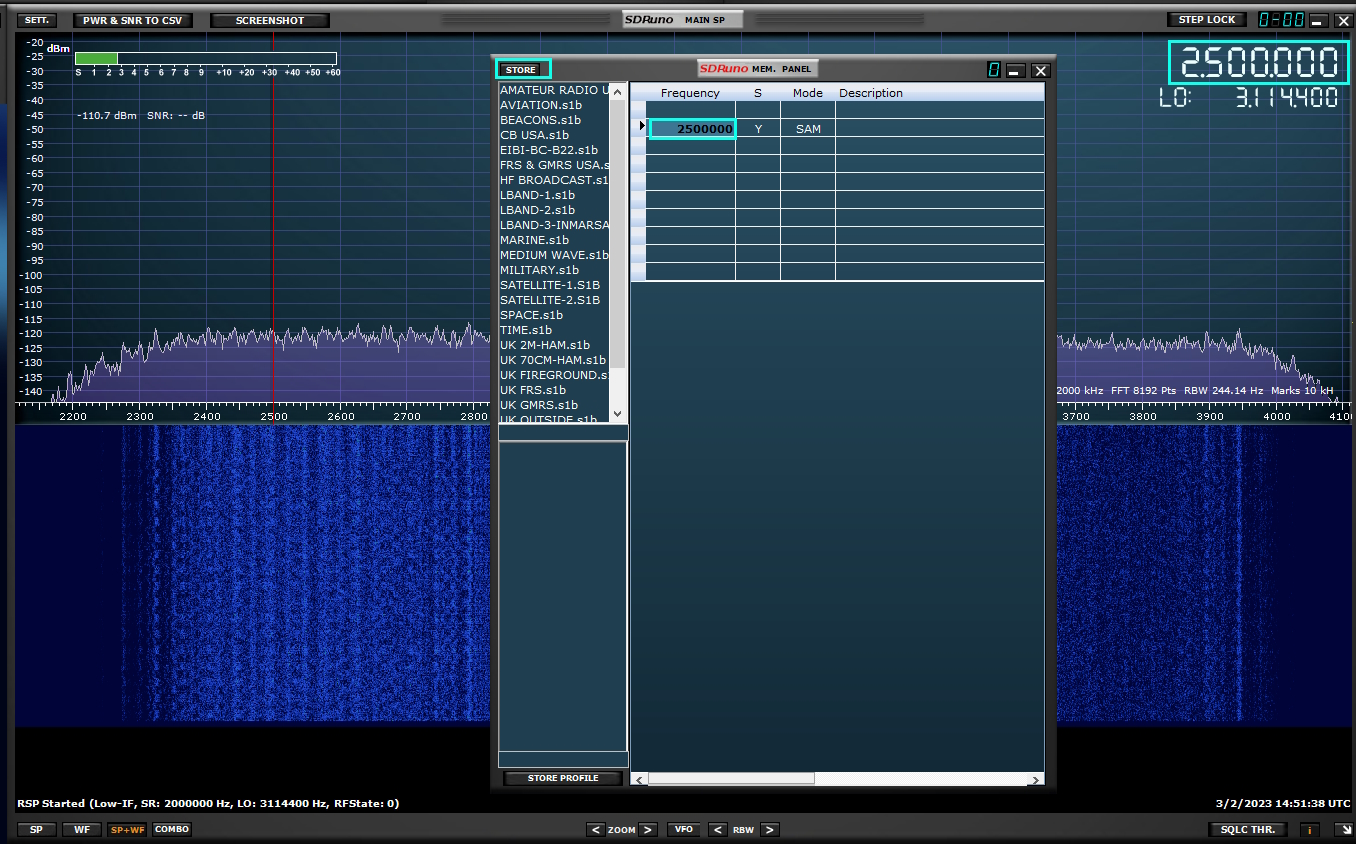This screenshot has width=1356, height=844.
Task: Open the memory panel squelch indicator icon
Action: pos(994,70)
